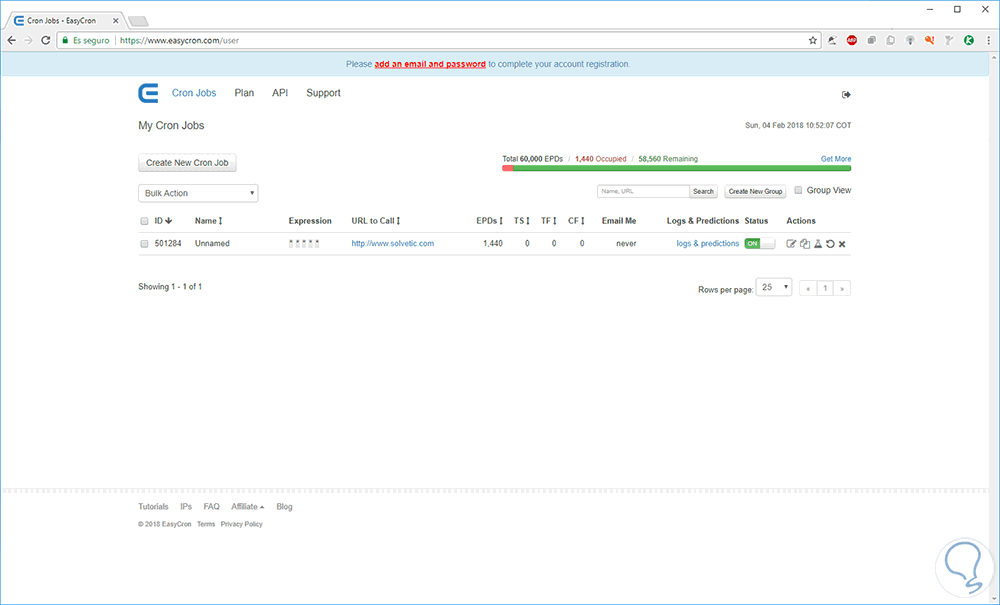The height and width of the screenshot is (605, 1000).
Task: Click the lightbulb extension icon
Action: (x=910, y=40)
